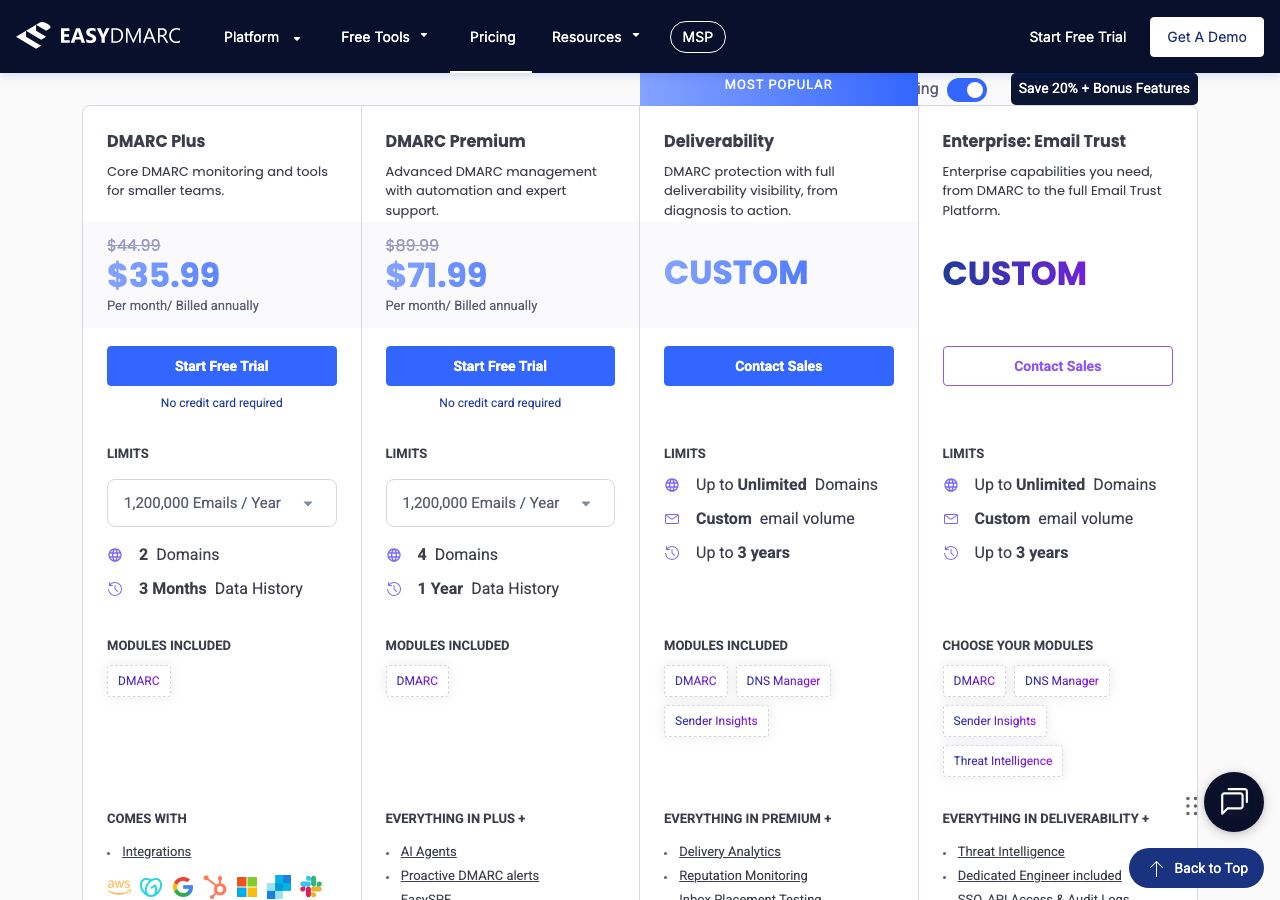Click Start Free Trial in the header
This screenshot has height=900, width=1280.
coord(1078,37)
